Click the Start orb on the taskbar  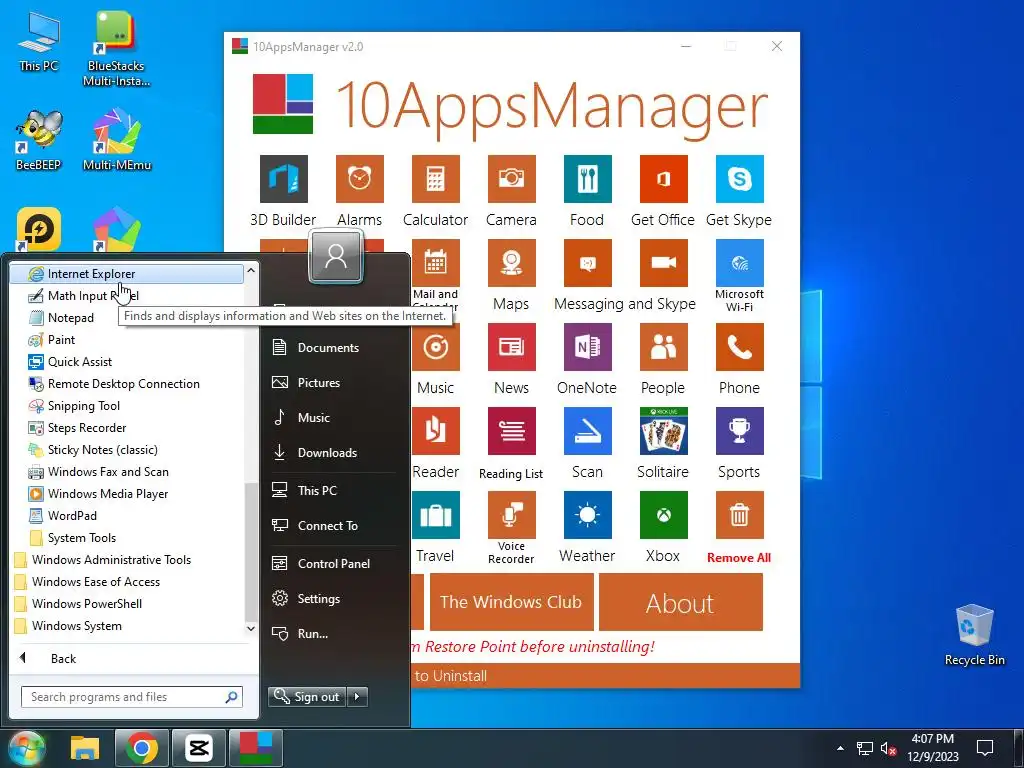[27, 748]
